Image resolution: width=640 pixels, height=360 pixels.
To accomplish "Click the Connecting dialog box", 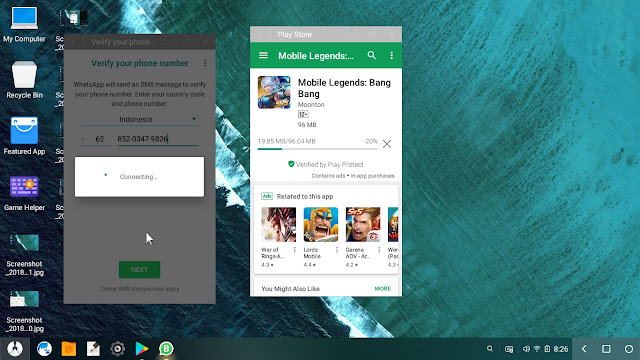I will point(139,177).
